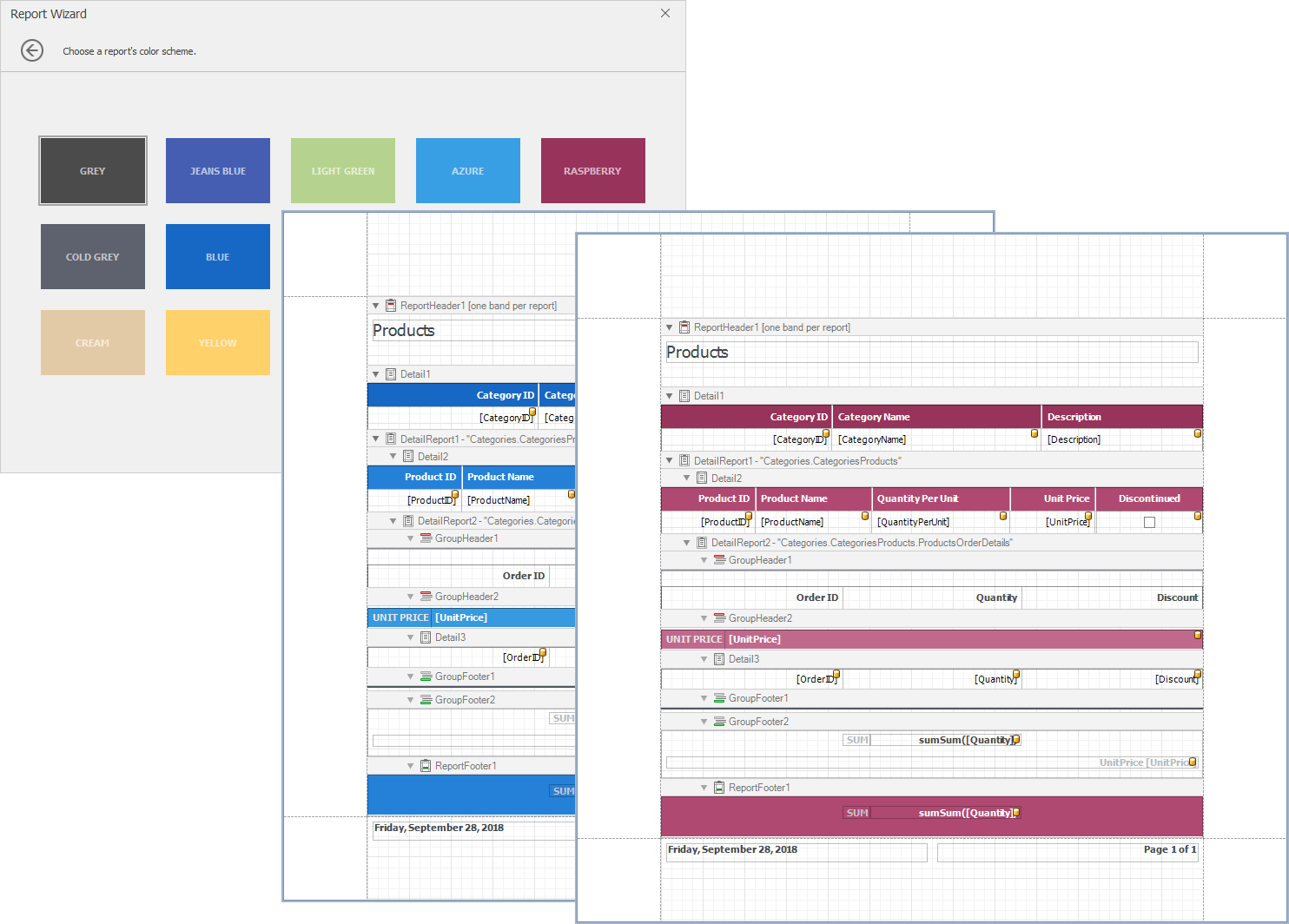Click GroupFooter1 band icon in raspberry report
The height and width of the screenshot is (924, 1289).
[x=719, y=698]
